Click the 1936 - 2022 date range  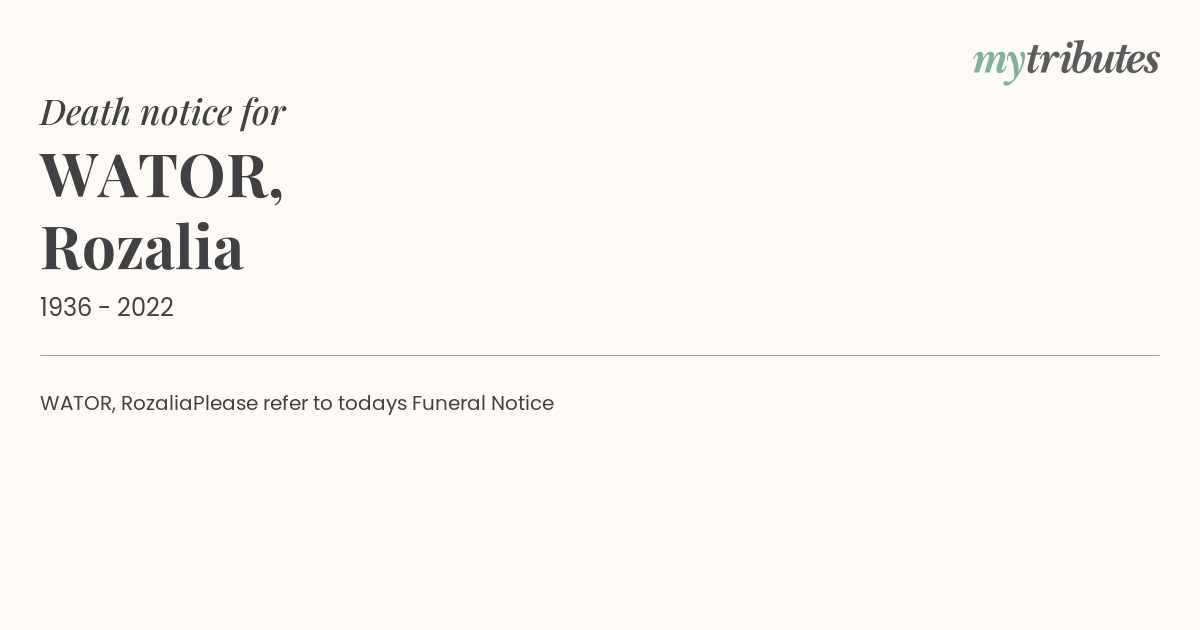click(x=107, y=307)
